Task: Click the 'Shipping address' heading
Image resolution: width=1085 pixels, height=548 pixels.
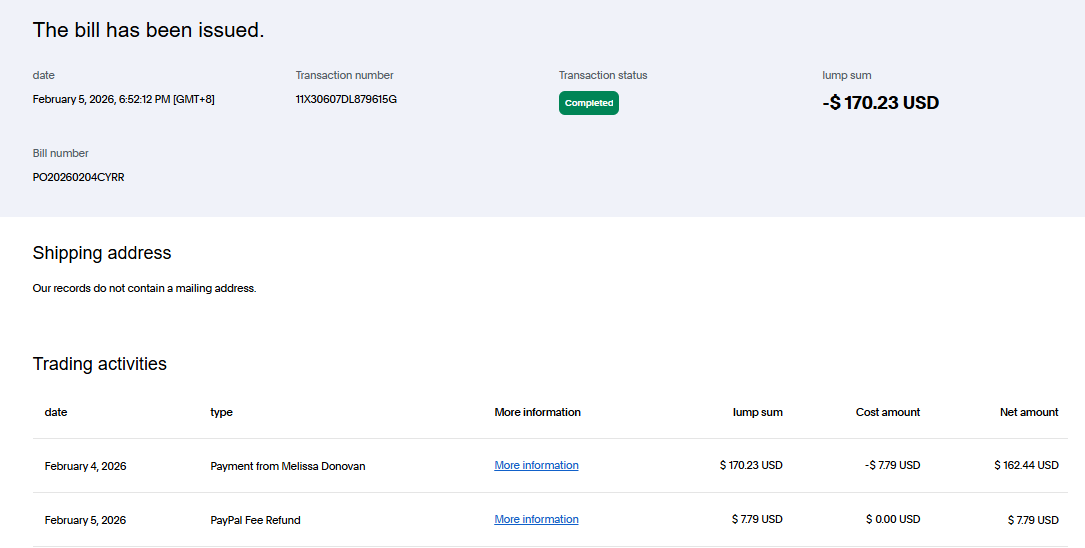Action: pos(102,253)
